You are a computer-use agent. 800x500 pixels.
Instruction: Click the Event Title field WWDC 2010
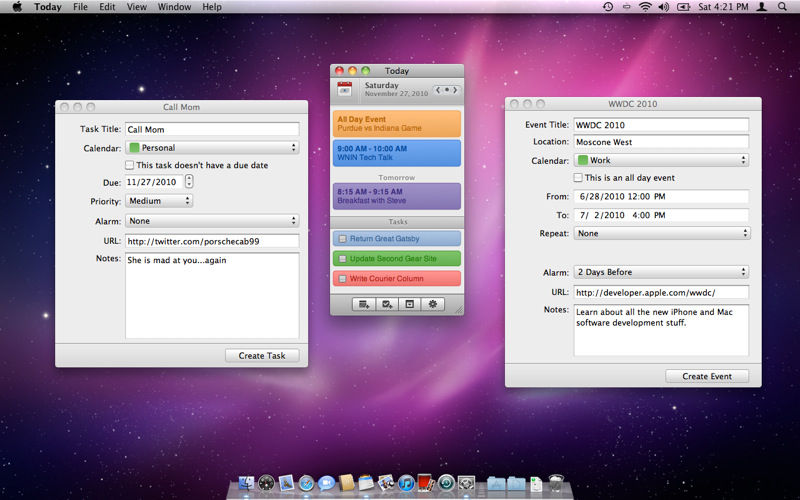tap(661, 124)
